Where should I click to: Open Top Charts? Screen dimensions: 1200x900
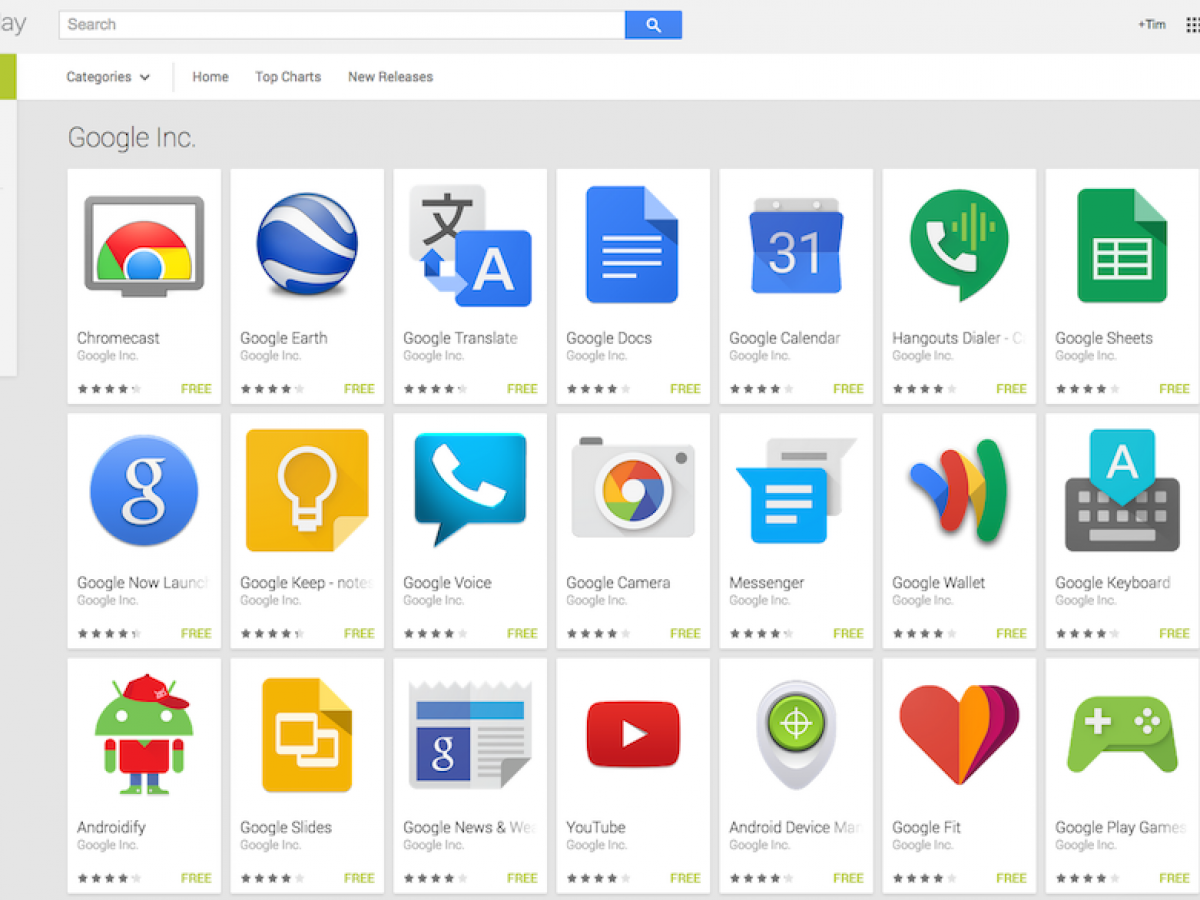[x=288, y=77]
